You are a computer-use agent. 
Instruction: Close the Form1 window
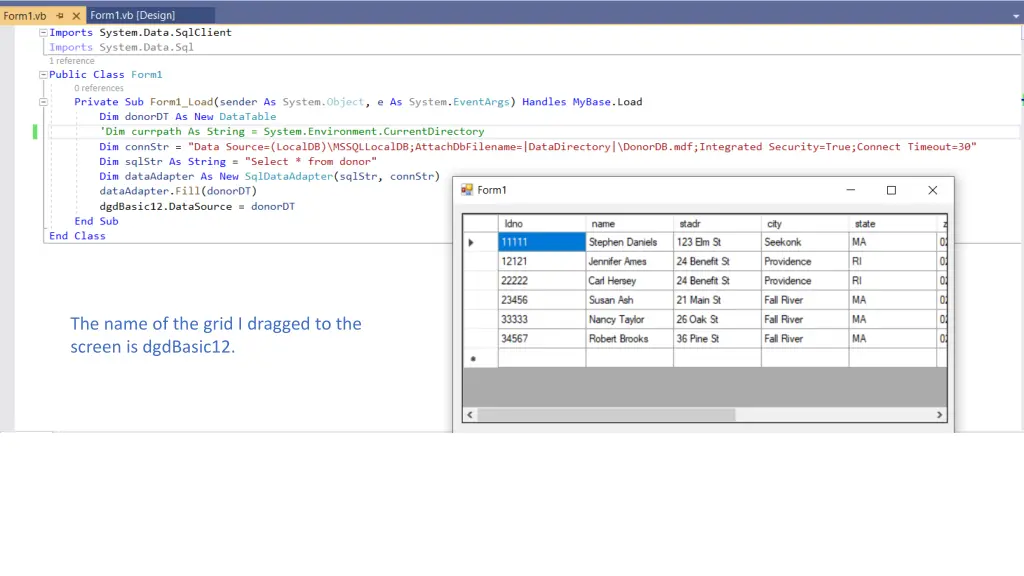pos(932,190)
